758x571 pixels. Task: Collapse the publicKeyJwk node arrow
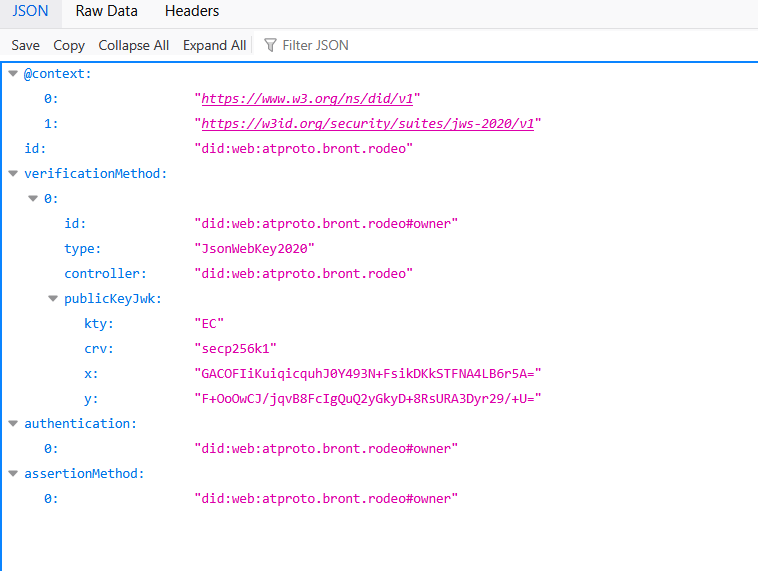[x=52, y=299]
